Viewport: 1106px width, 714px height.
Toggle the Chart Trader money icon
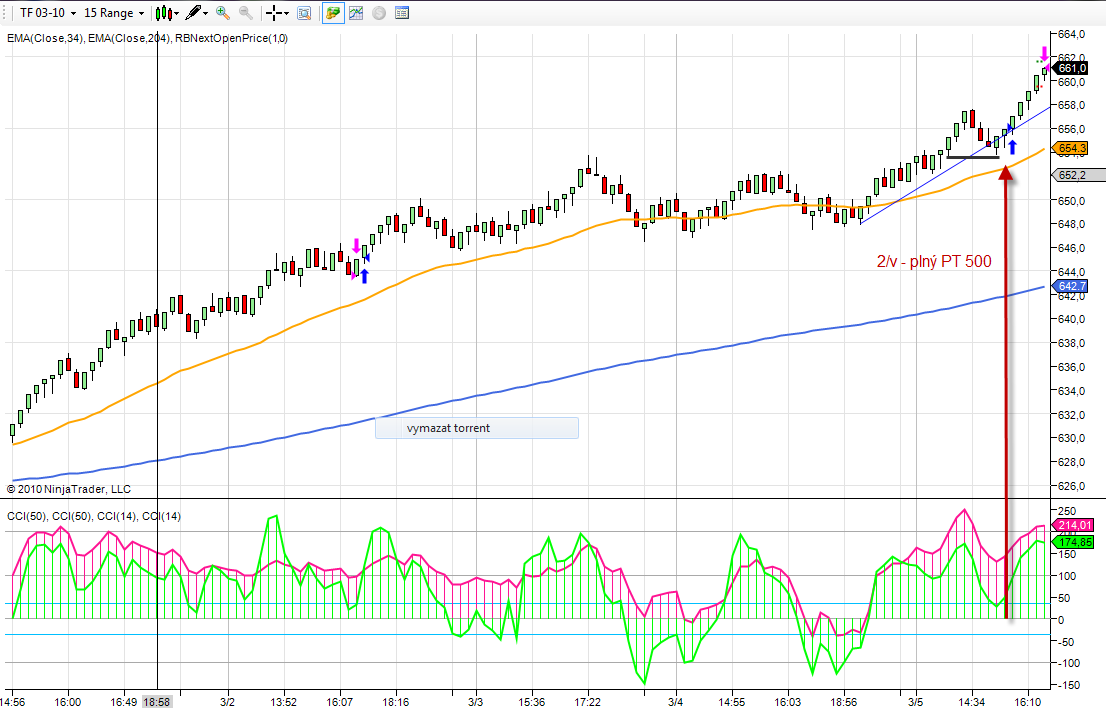pyautogui.click(x=333, y=13)
